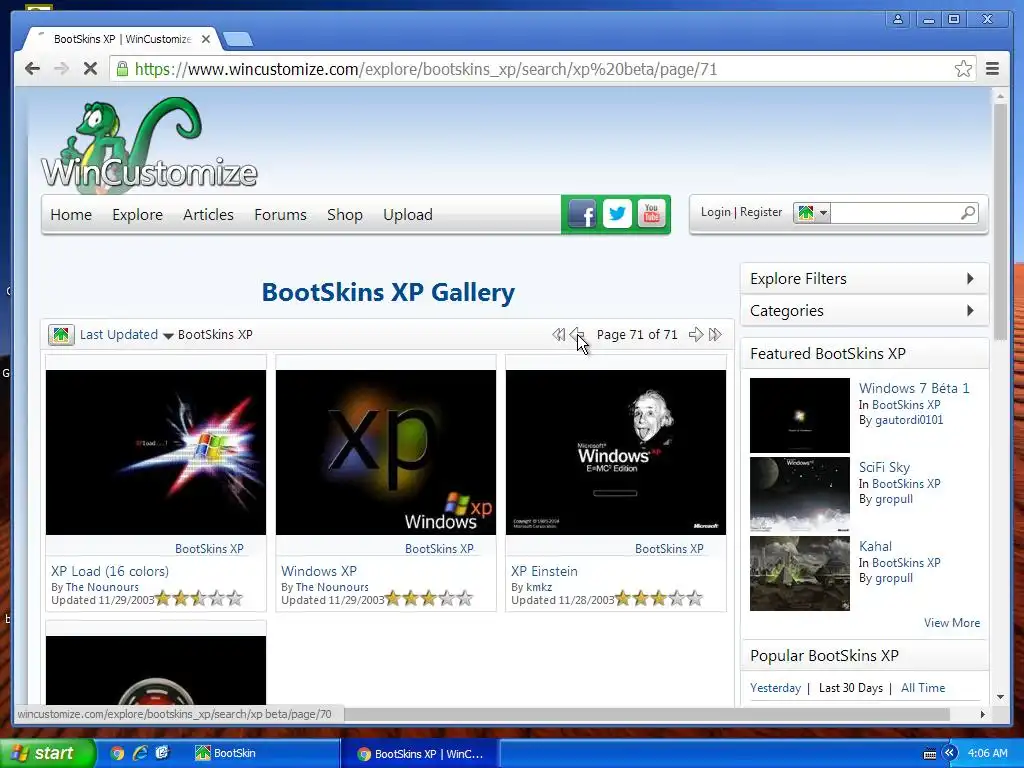Jump to last page with double-right arrow
1024x768 pixels.
pyautogui.click(x=715, y=334)
